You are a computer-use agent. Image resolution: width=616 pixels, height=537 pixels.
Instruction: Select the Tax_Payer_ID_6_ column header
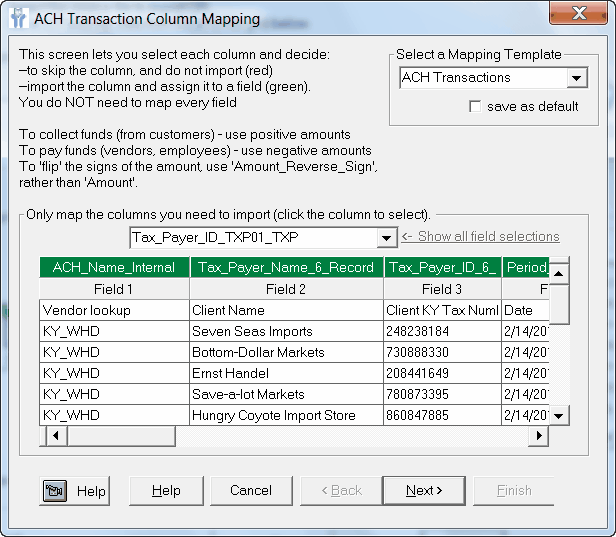(x=442, y=268)
